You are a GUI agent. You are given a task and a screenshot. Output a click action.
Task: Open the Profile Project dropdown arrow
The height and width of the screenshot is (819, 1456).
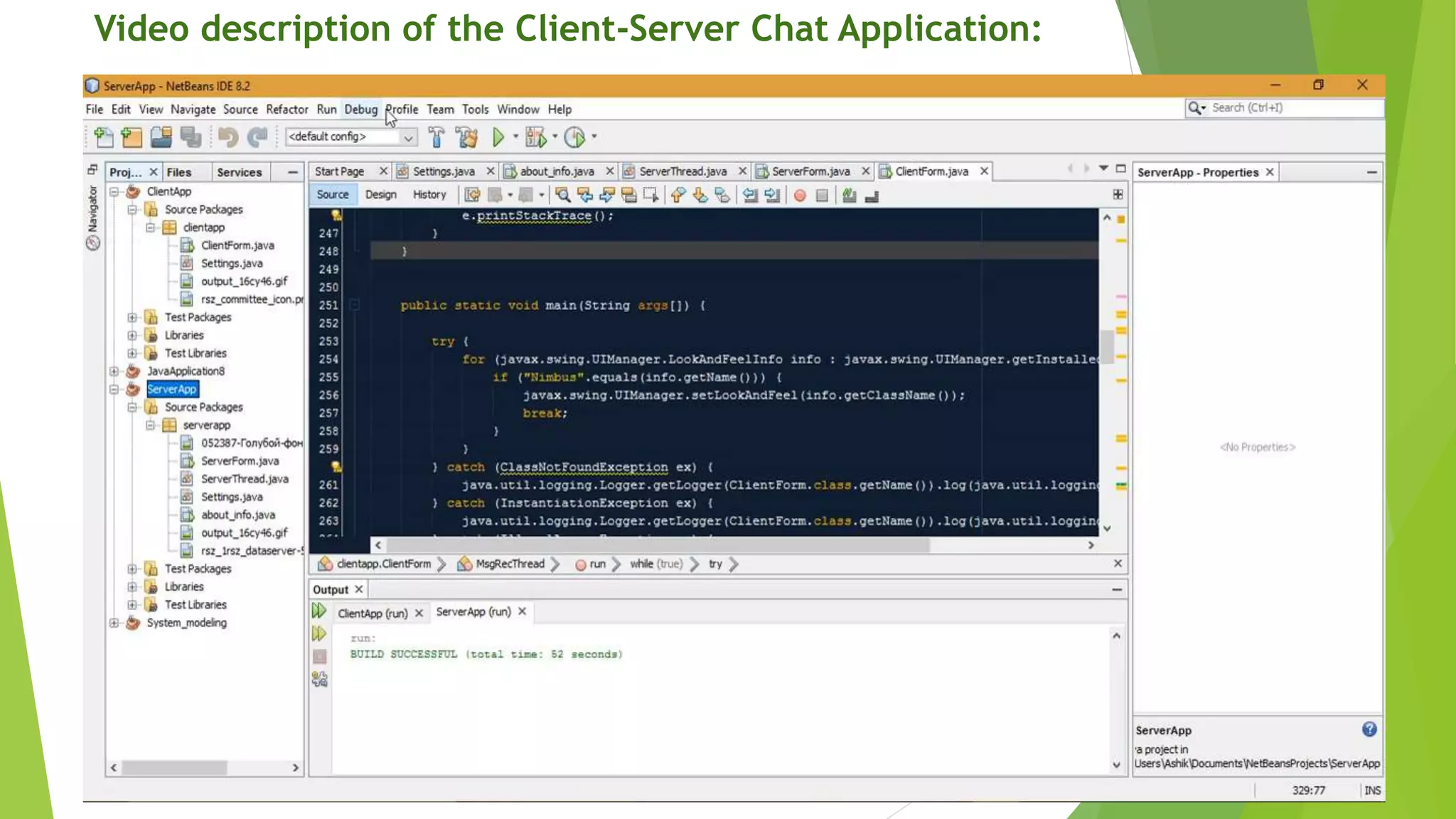[x=594, y=136]
